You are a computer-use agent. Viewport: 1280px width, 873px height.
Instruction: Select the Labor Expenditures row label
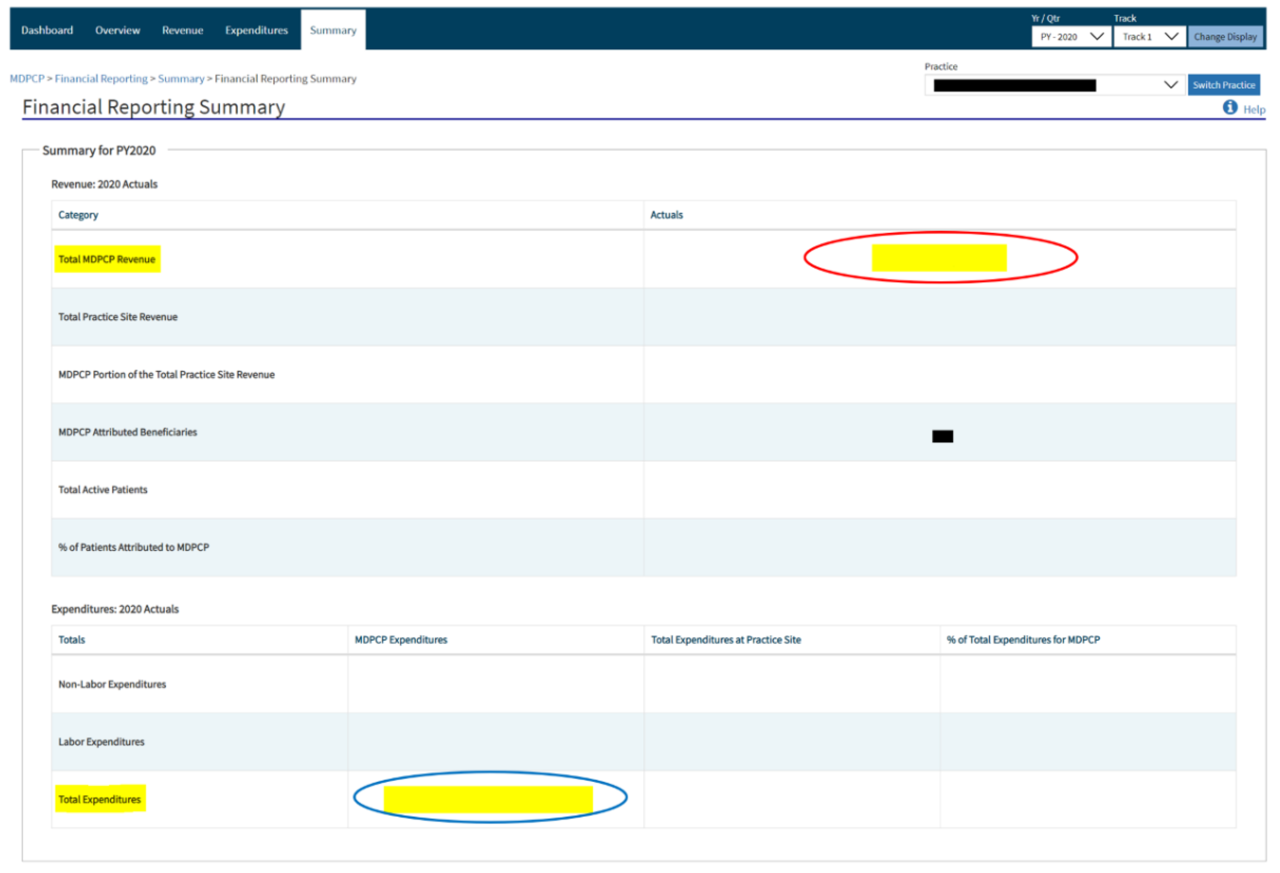pos(101,742)
